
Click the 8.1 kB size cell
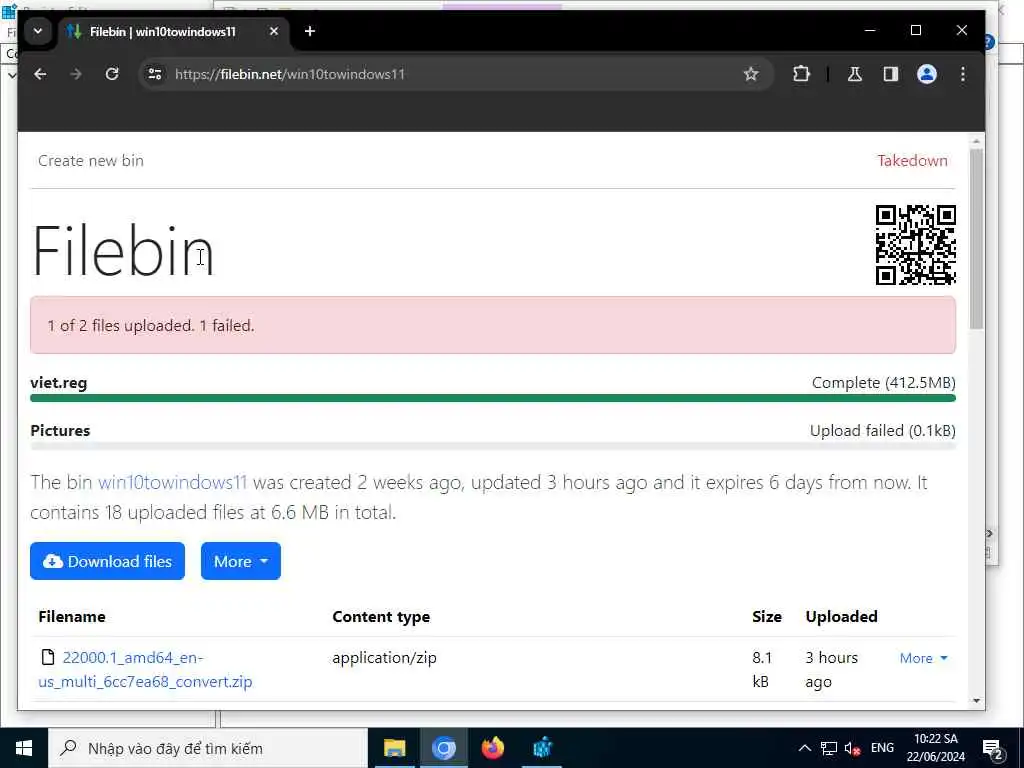tap(762, 669)
